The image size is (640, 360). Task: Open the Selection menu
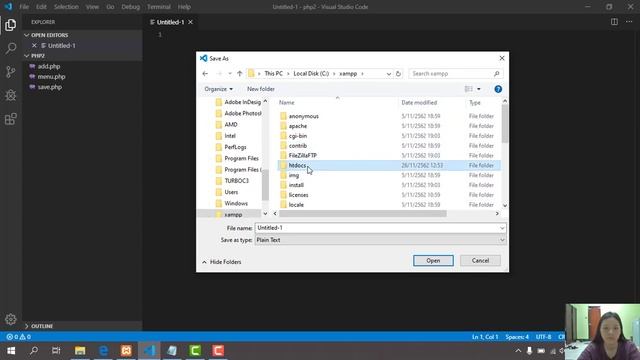click(x=66, y=7)
